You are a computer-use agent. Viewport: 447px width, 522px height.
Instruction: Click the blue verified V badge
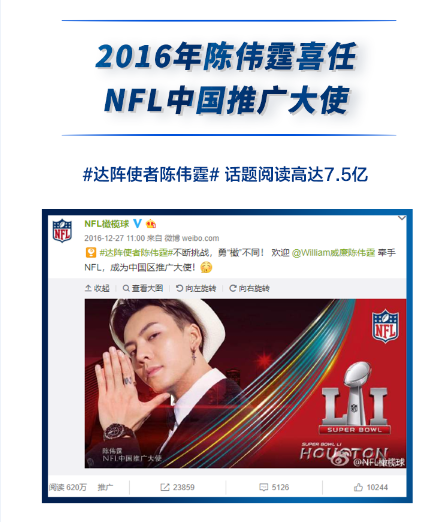coord(137,224)
